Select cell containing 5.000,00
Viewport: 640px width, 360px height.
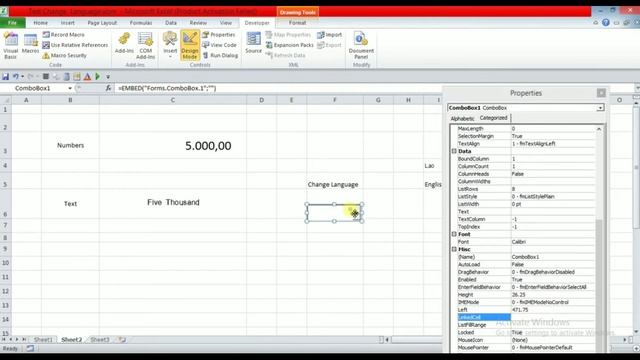173,146
